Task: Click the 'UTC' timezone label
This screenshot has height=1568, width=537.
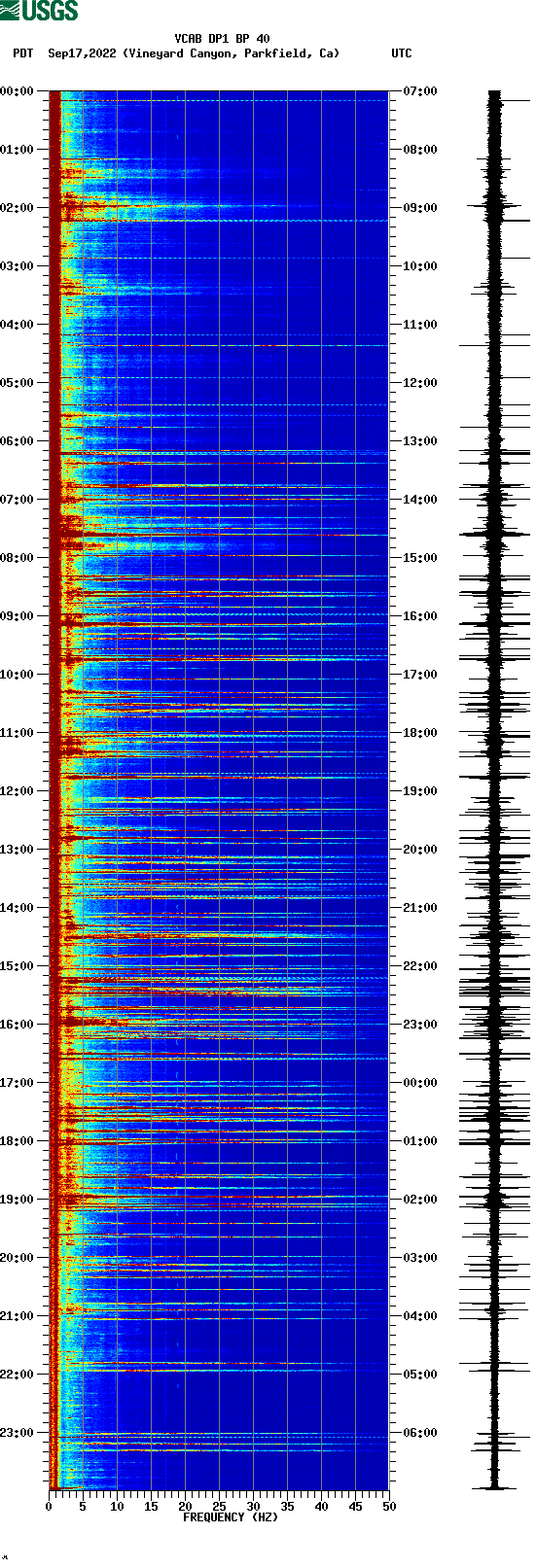Action: [x=402, y=53]
